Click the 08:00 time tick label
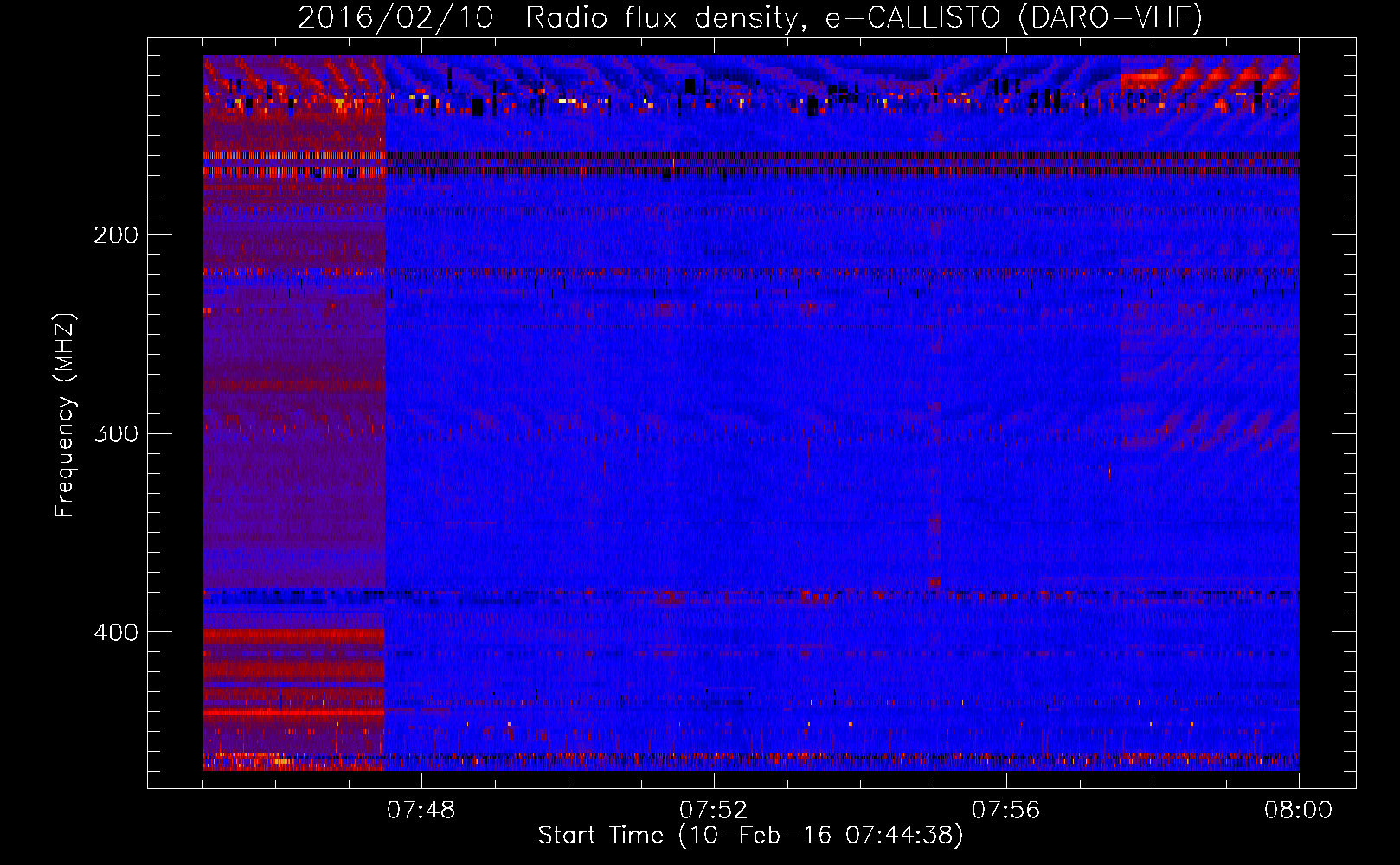 tap(1299, 811)
